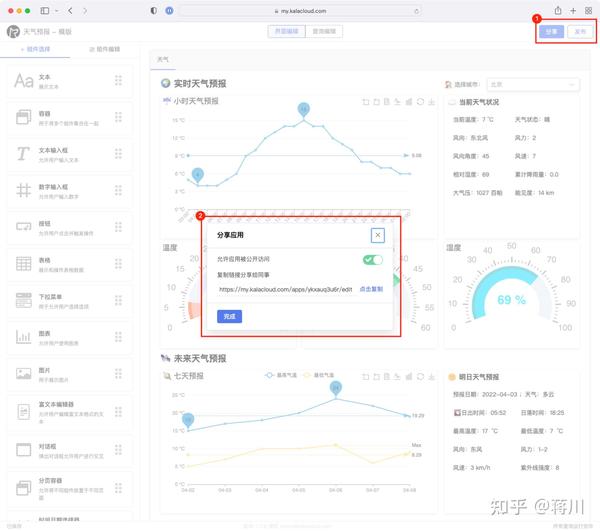
Task: Switch 小时天气预报 chart to line type
Action: pyautogui.click(x=398, y=102)
